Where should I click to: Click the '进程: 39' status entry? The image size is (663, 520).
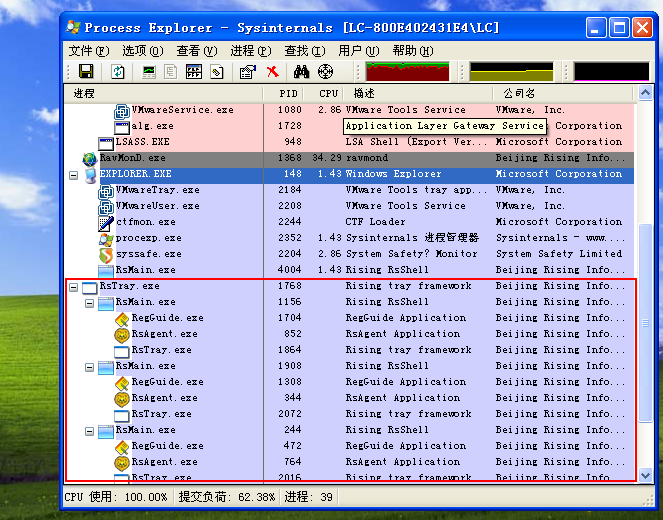click(x=309, y=497)
